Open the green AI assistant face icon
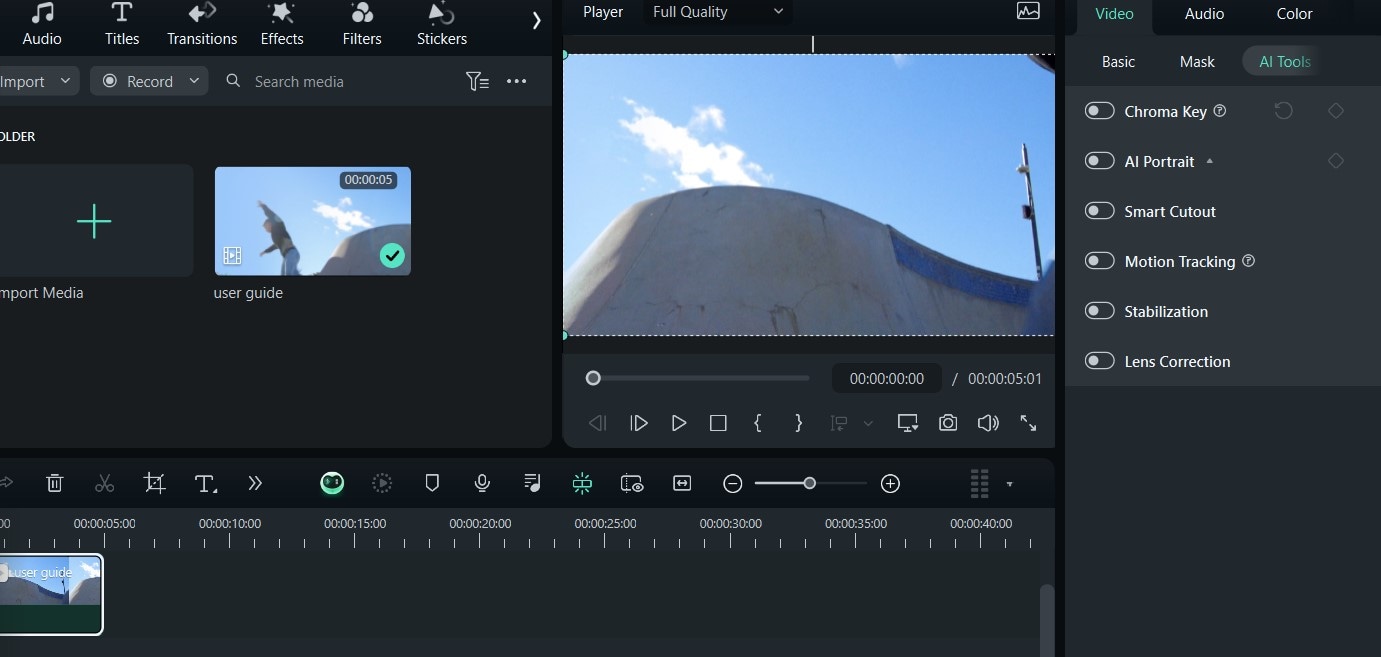1381x657 pixels. pos(332,484)
